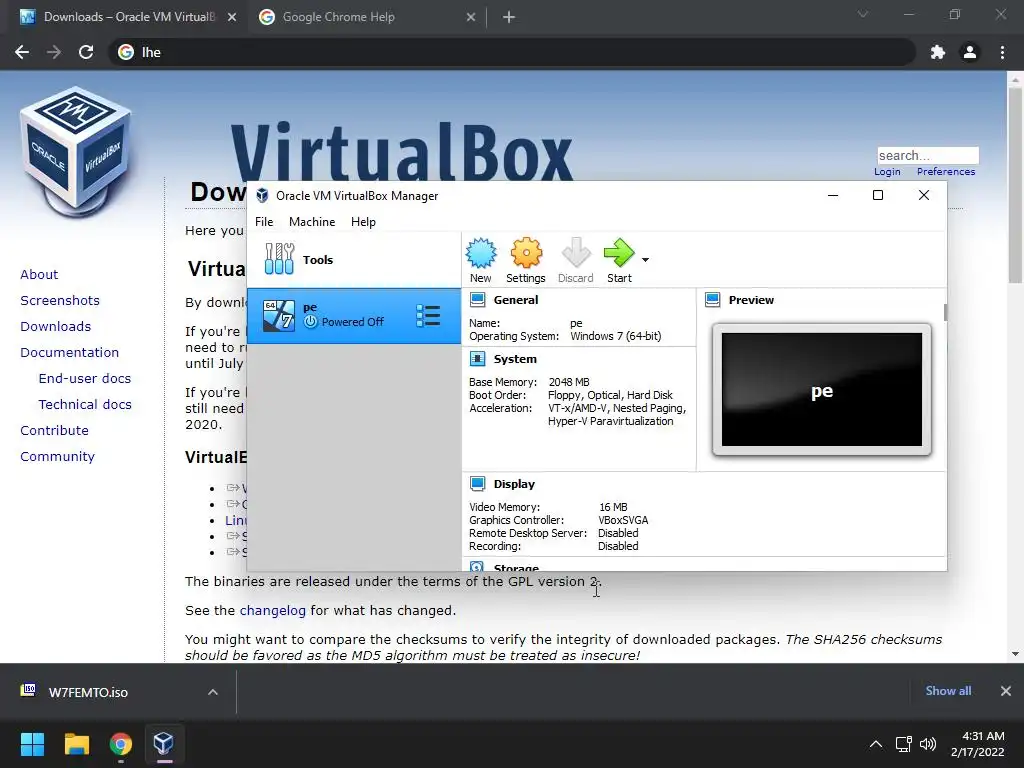Screen dimensions: 1024x768
Task: Expand the Start button dropdown arrow
Action: click(645, 260)
